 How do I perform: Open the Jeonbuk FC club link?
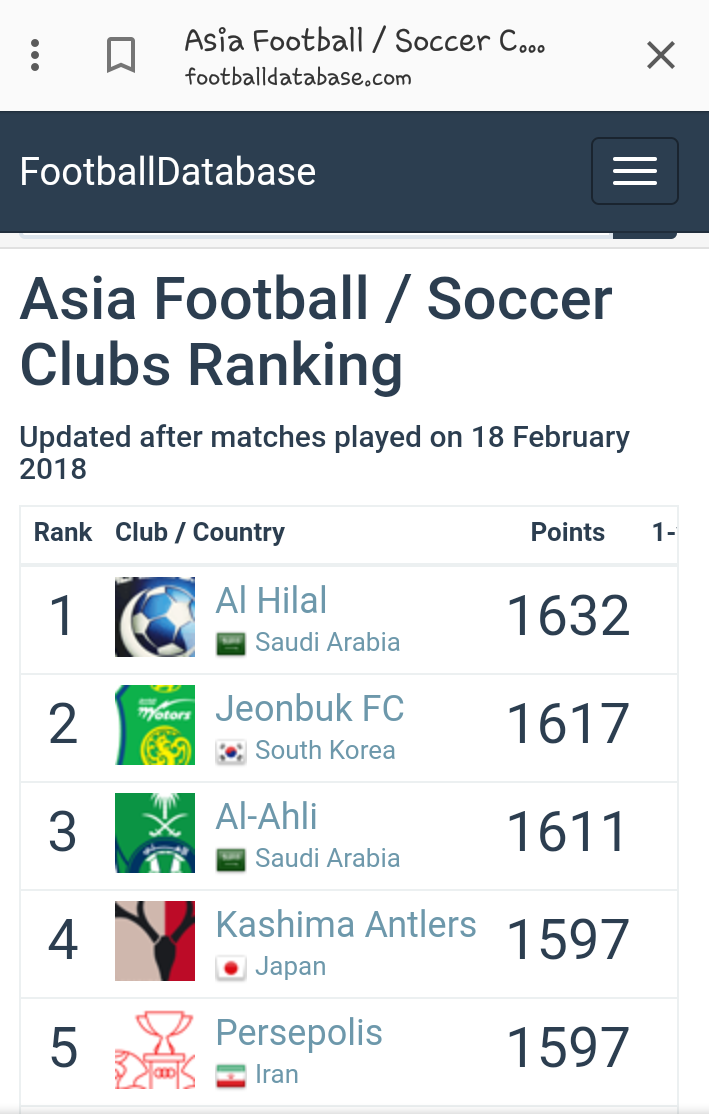click(x=310, y=708)
